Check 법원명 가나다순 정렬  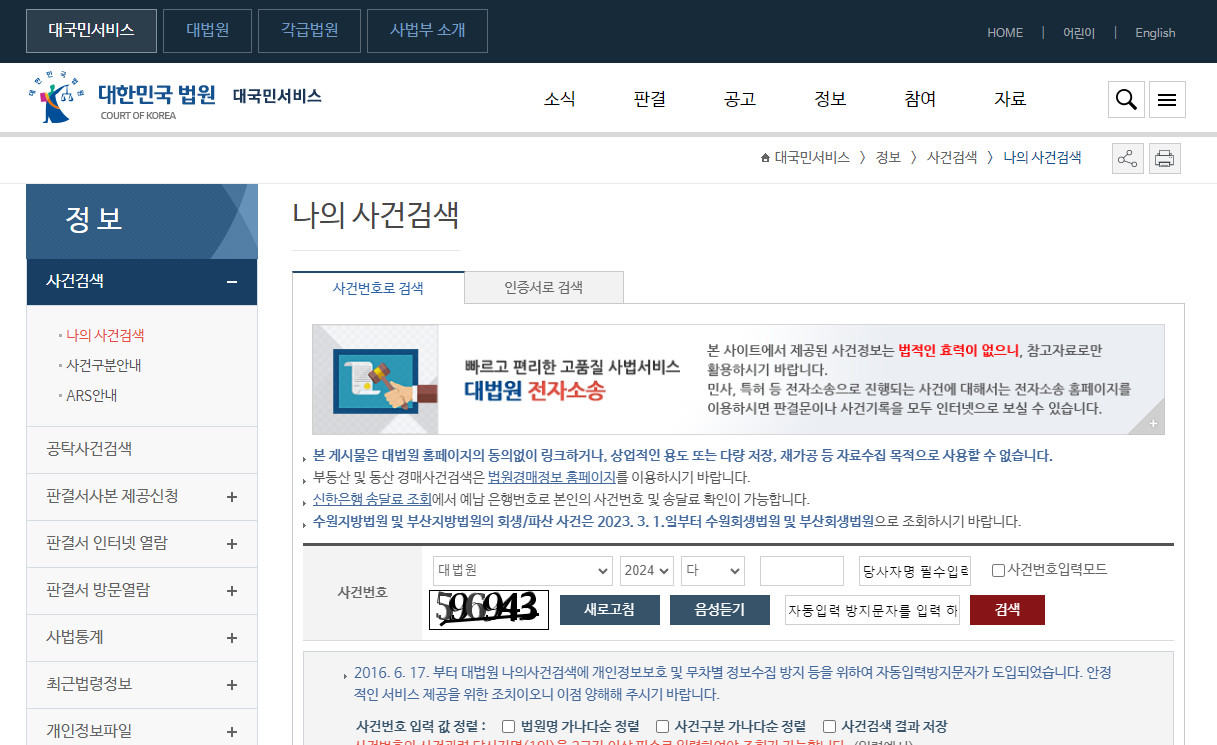(508, 726)
